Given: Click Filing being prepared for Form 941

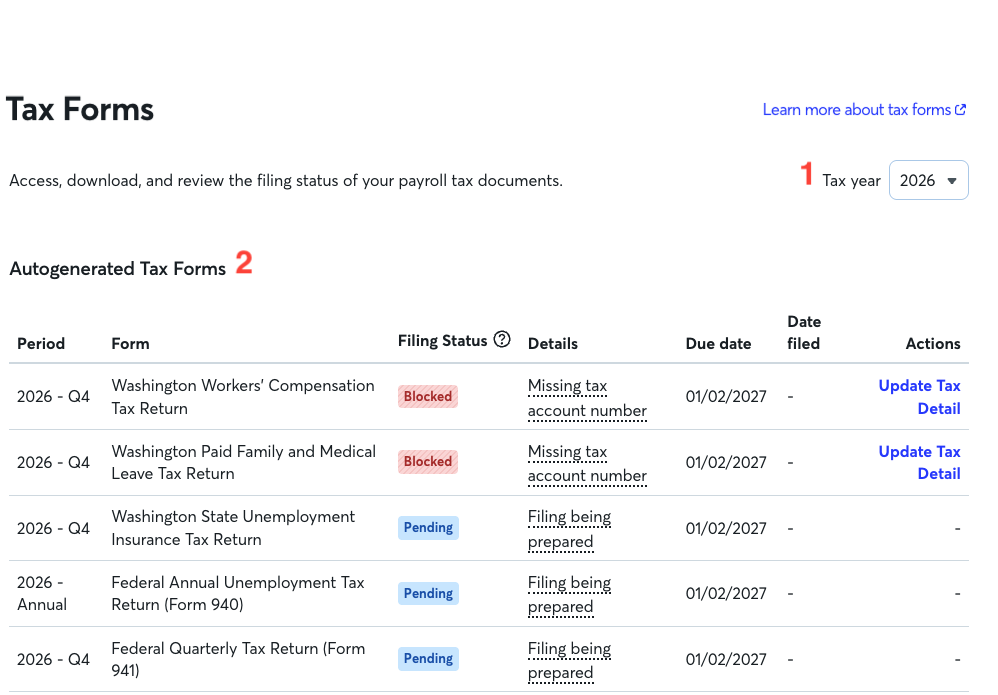Looking at the screenshot, I should pyautogui.click(x=569, y=661).
